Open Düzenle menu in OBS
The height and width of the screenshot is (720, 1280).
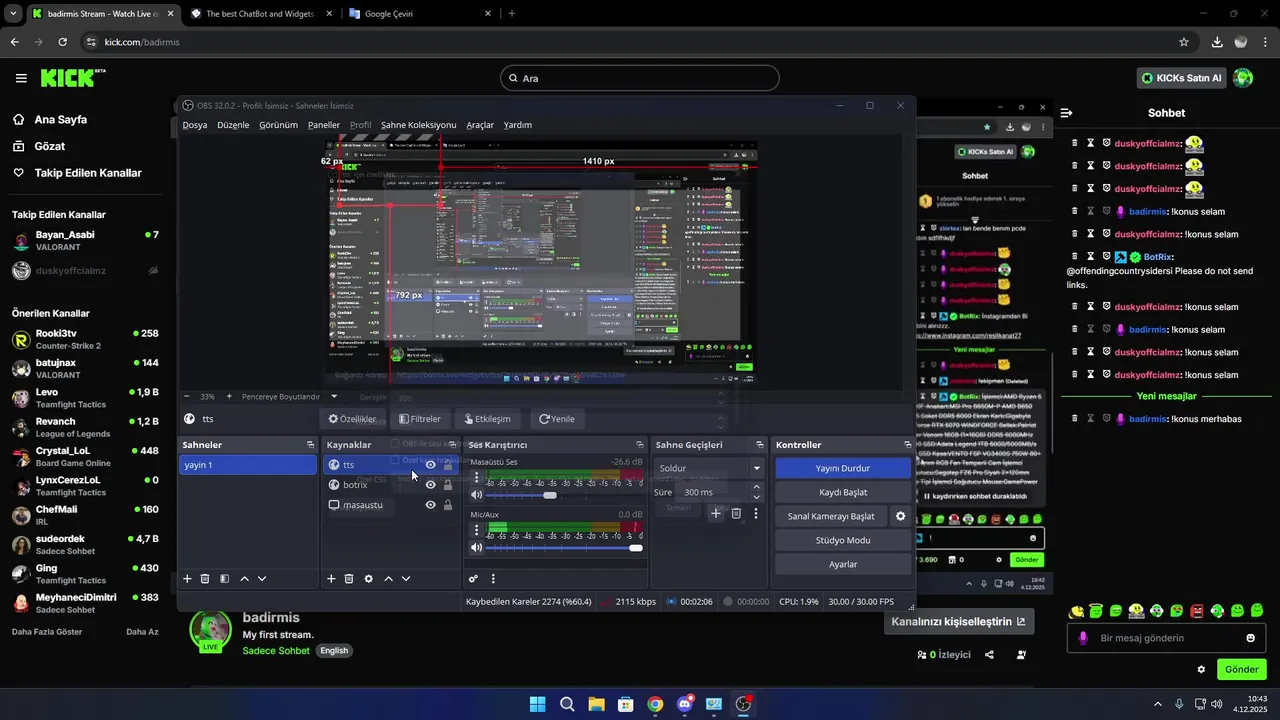pos(233,125)
